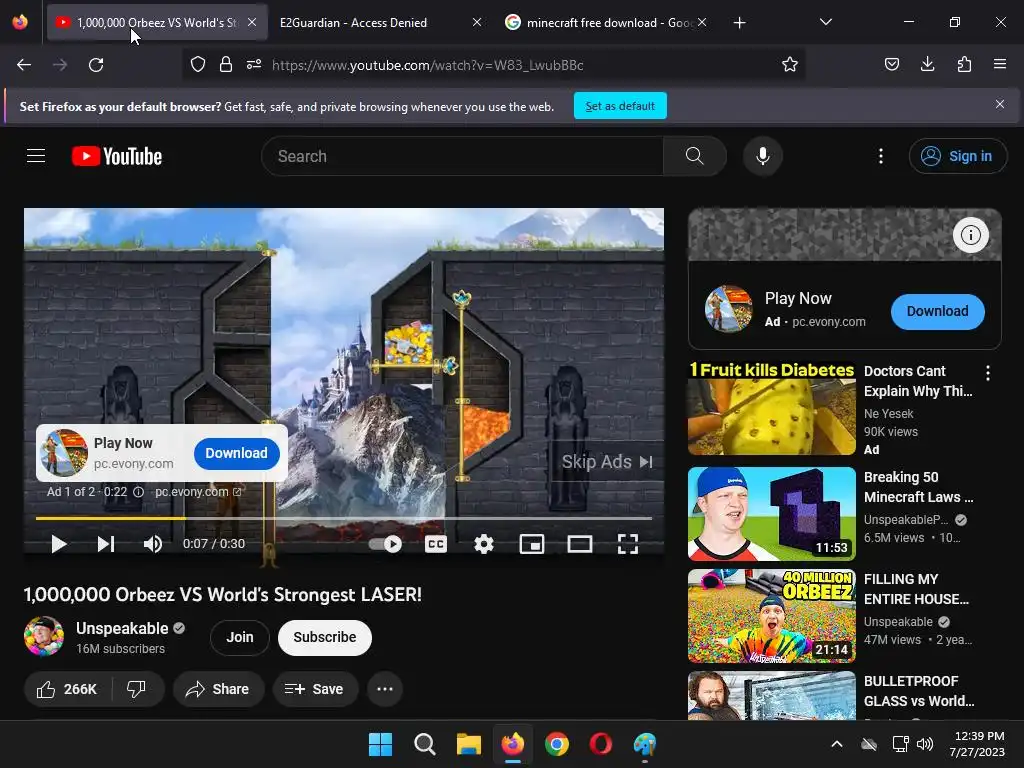This screenshot has height=768, width=1024.
Task: Mute the video volume
Action: click(x=152, y=544)
